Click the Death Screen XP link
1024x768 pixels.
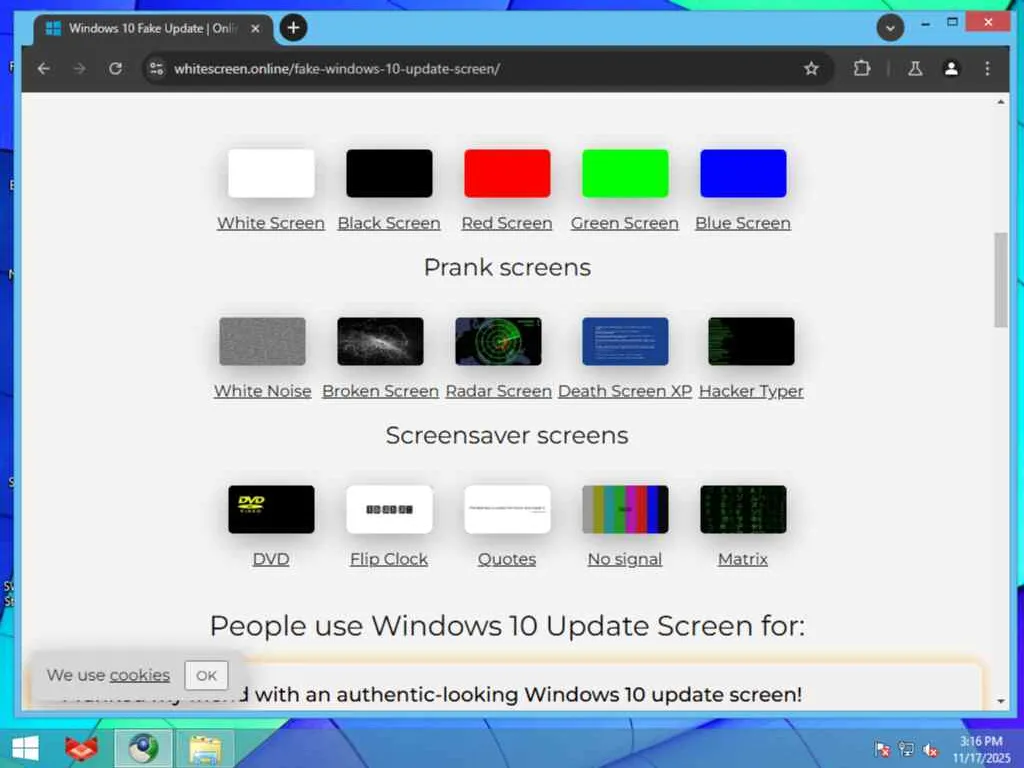click(x=625, y=391)
